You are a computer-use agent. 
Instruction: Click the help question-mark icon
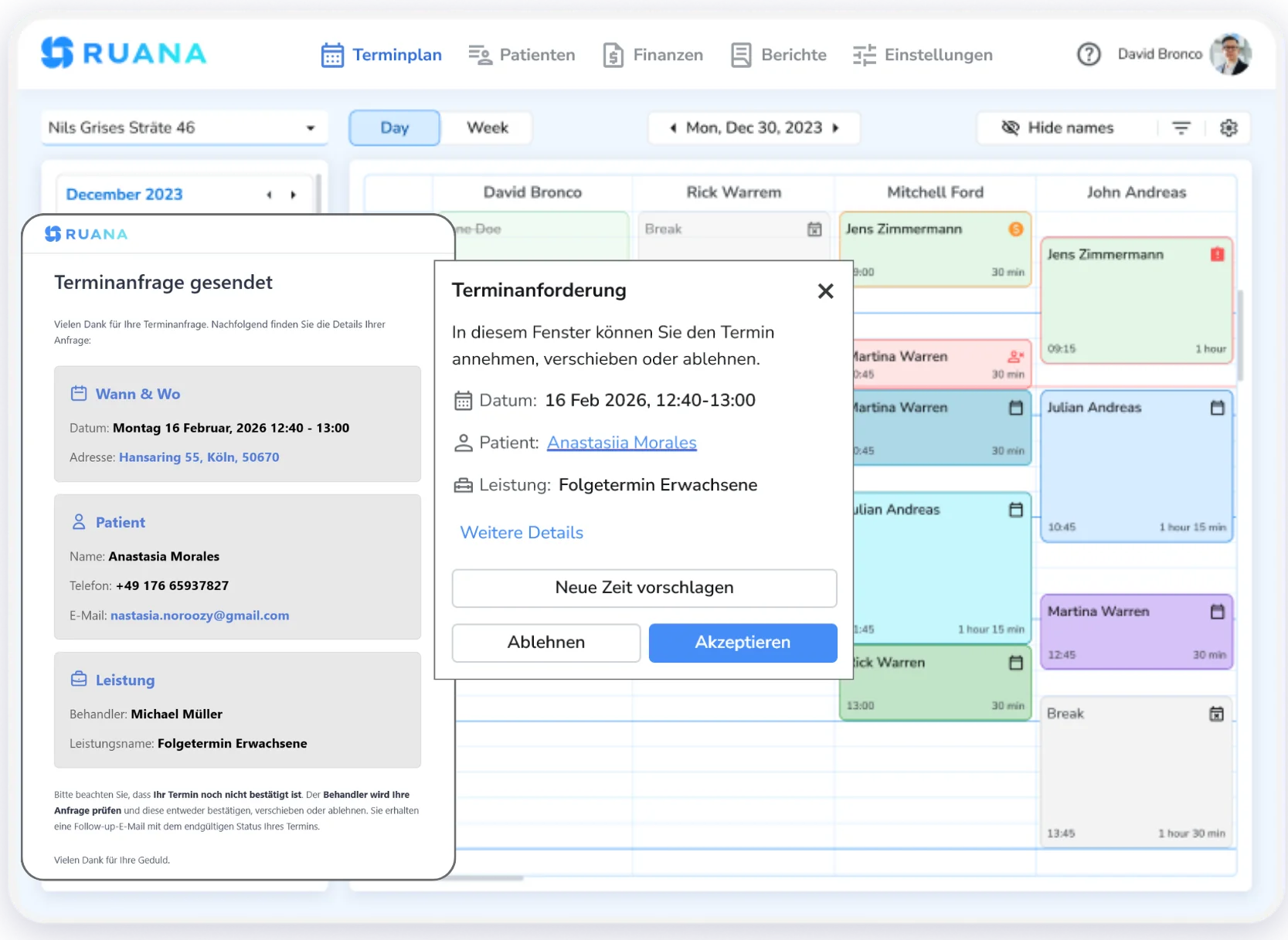pos(1089,54)
